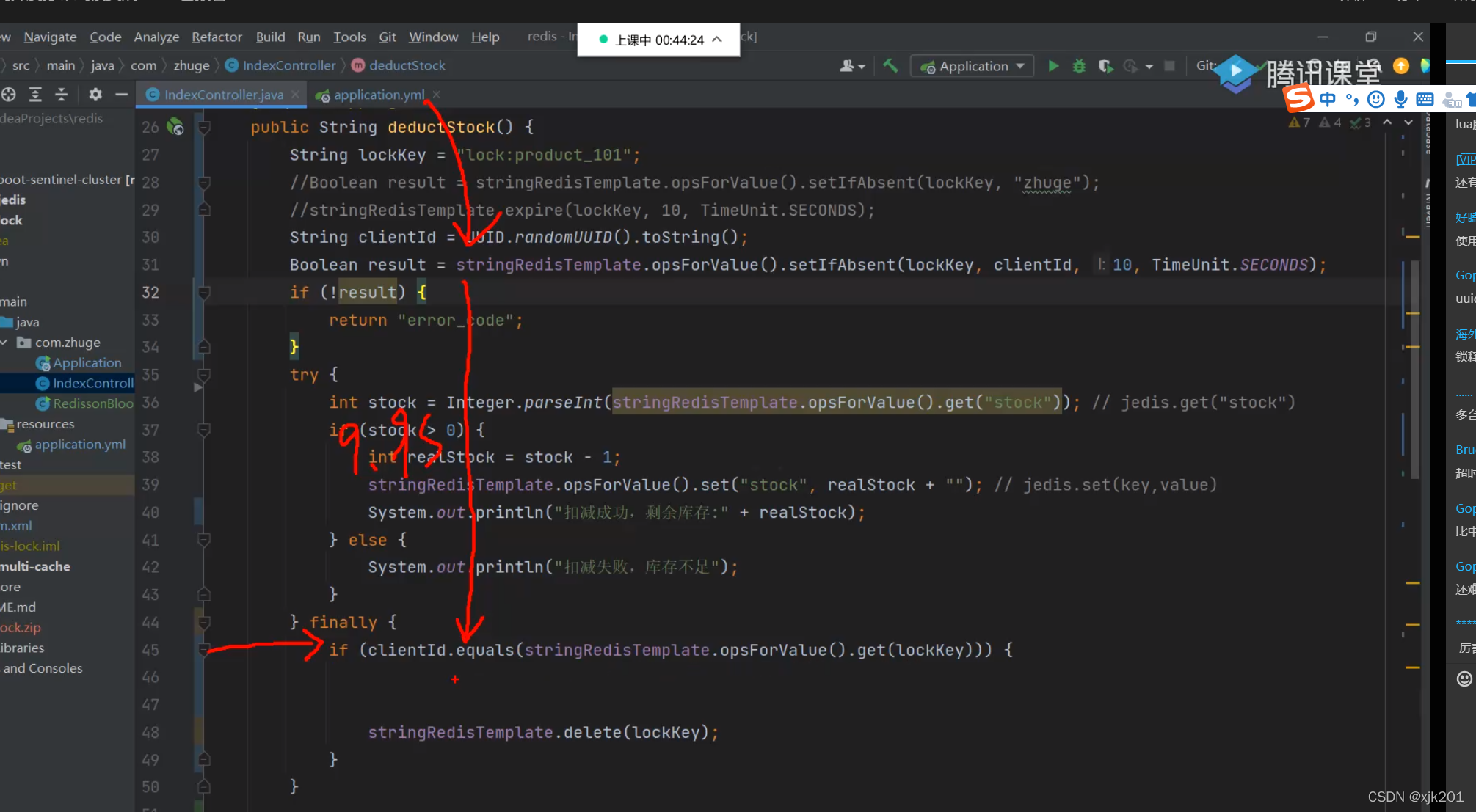Build the project with the hammer icon
1476x812 pixels.
point(890,65)
